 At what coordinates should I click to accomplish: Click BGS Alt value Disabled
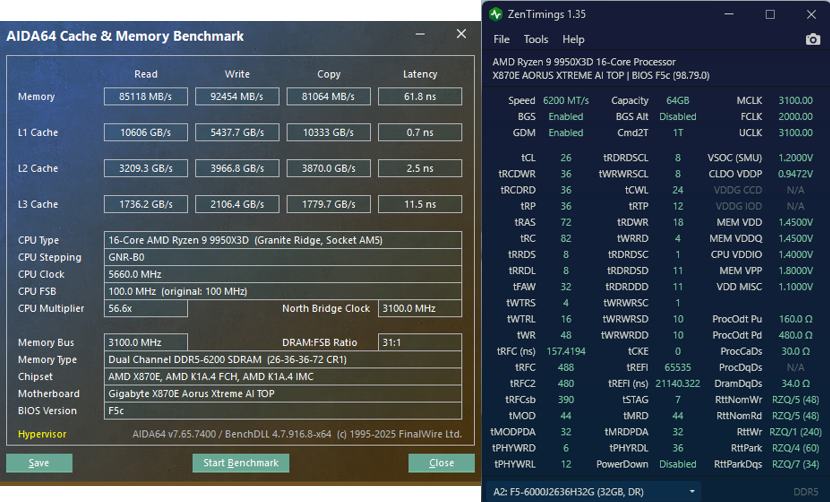678,116
